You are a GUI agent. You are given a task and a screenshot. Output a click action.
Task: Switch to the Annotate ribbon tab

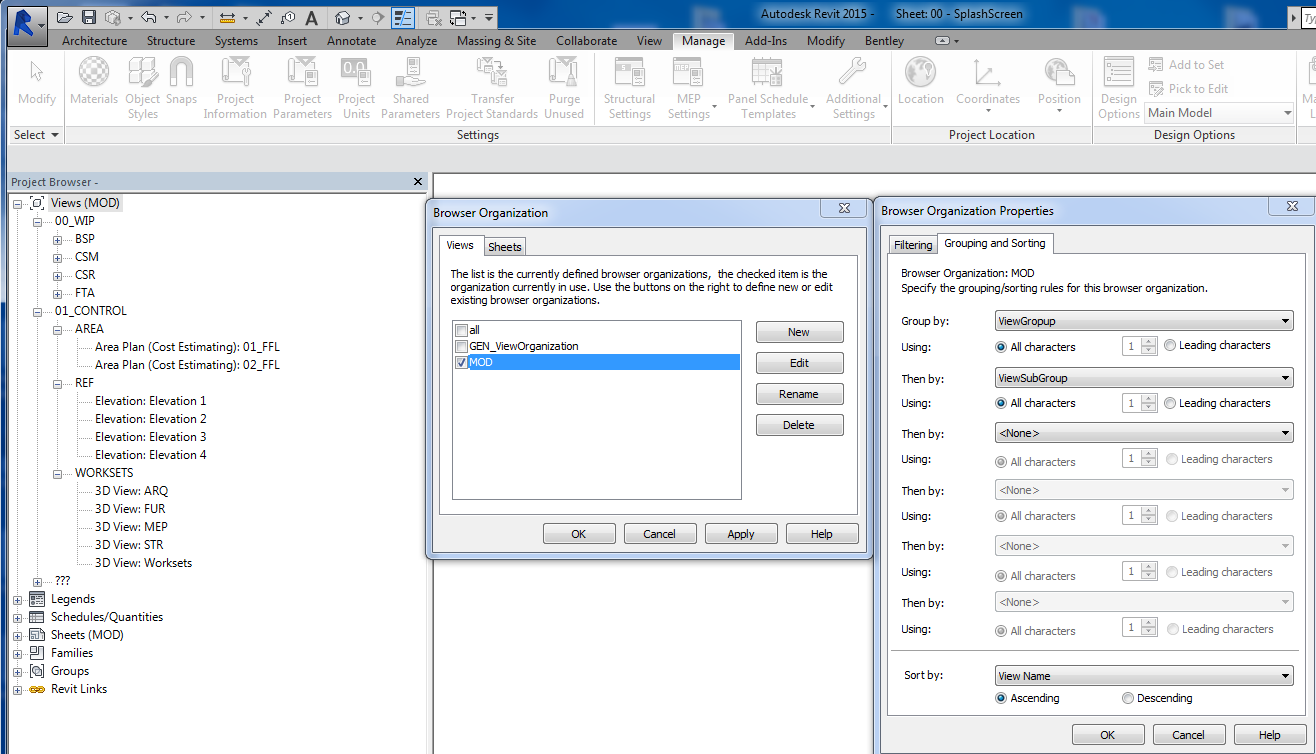pos(352,41)
